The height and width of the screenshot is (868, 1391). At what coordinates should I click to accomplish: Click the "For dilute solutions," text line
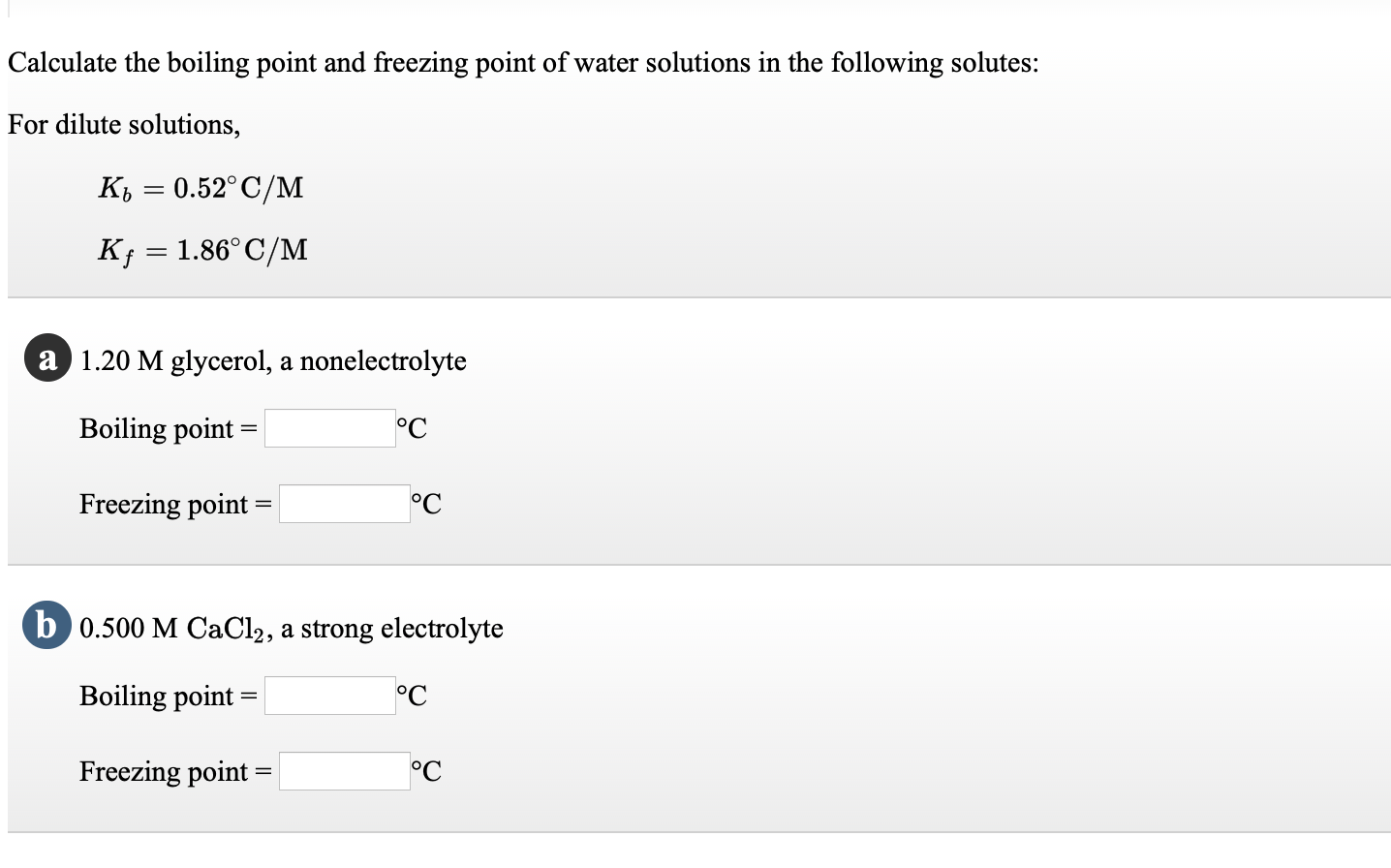coord(123,124)
